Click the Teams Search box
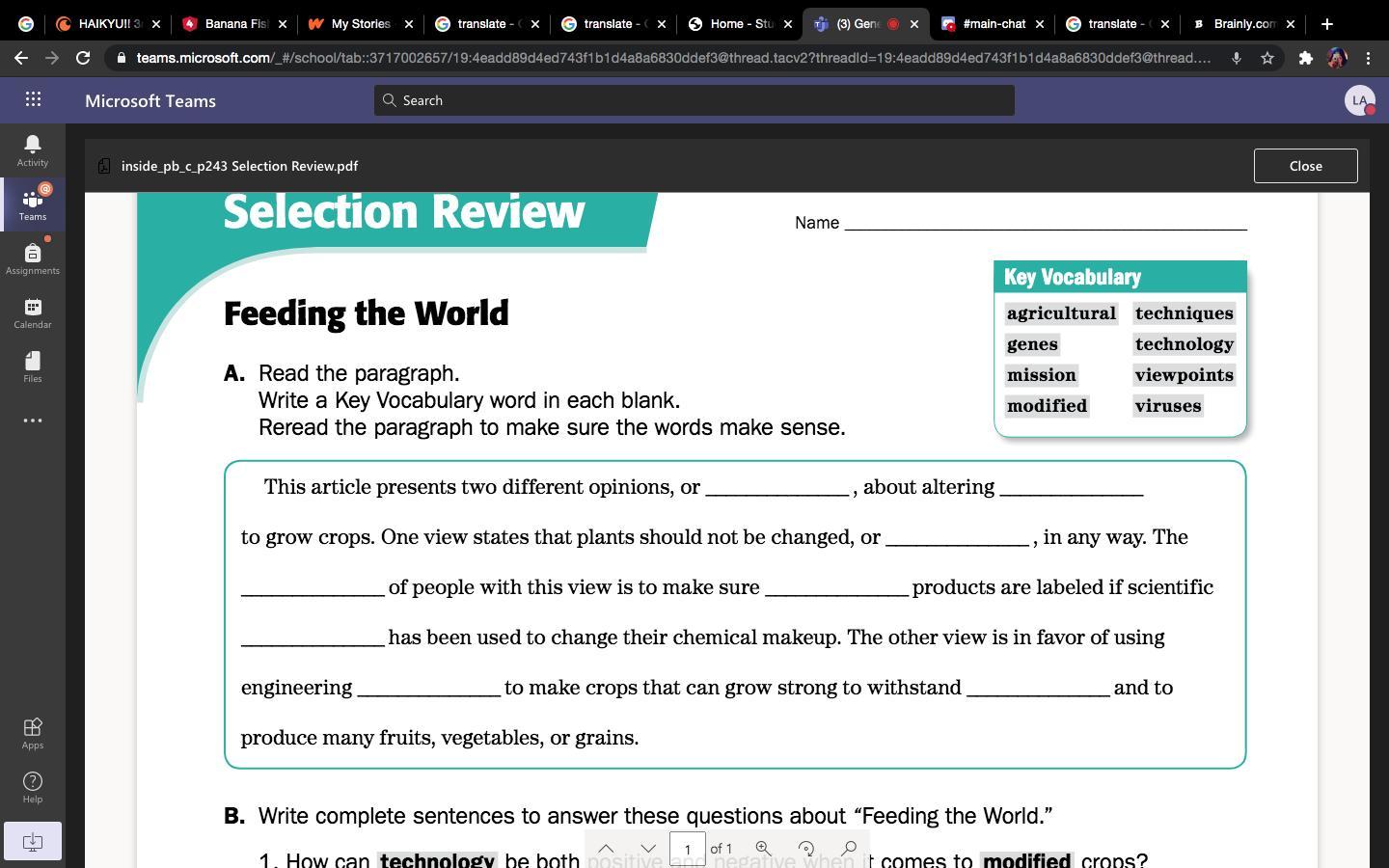 click(x=694, y=100)
